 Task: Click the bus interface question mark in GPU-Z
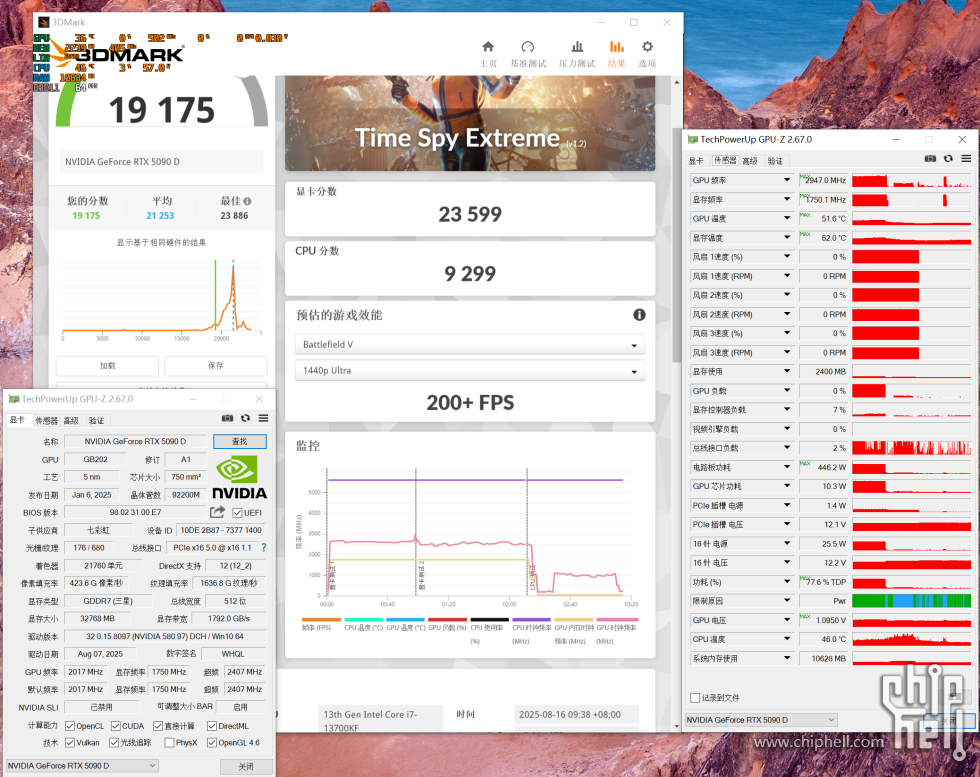tap(264, 548)
